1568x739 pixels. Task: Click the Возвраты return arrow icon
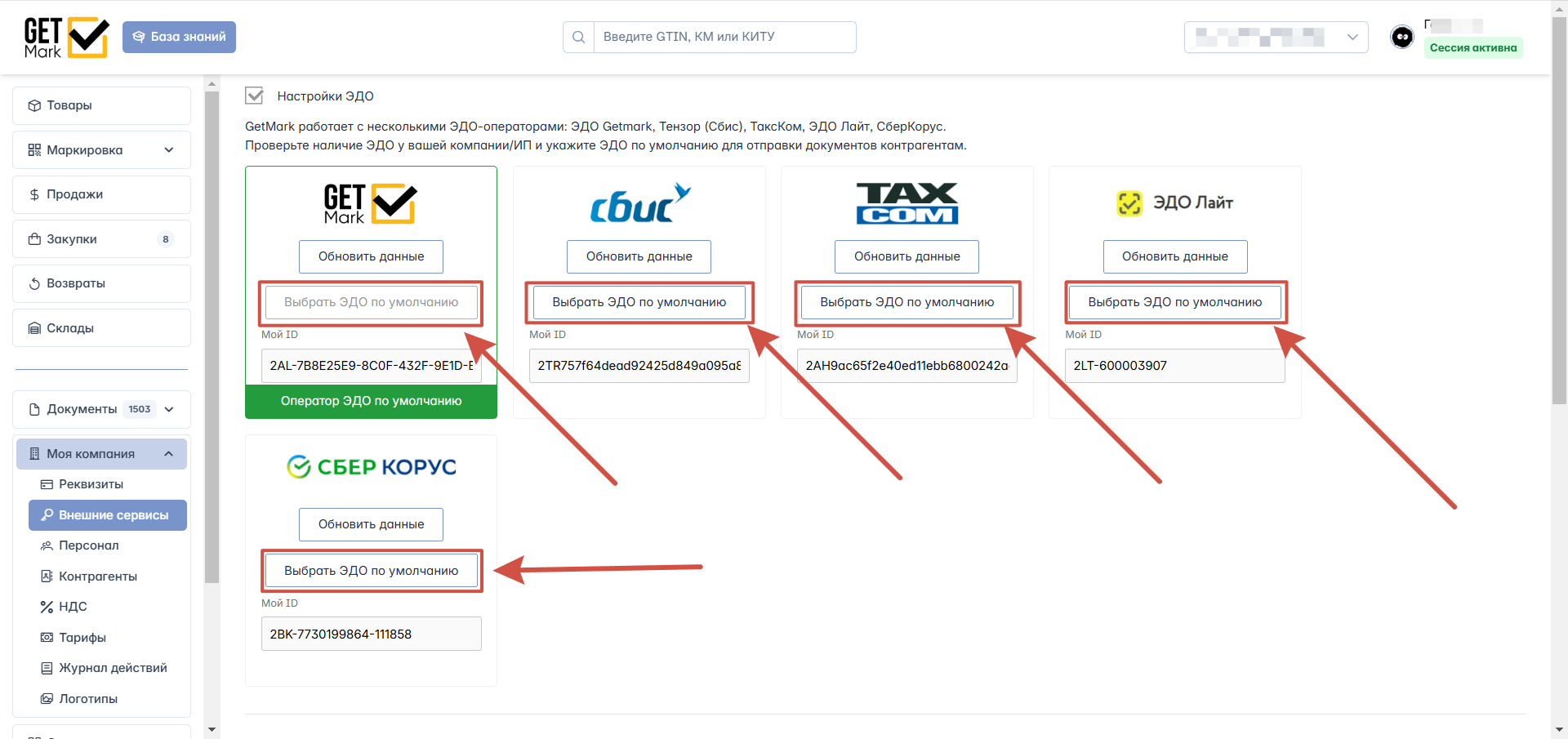pos(34,283)
